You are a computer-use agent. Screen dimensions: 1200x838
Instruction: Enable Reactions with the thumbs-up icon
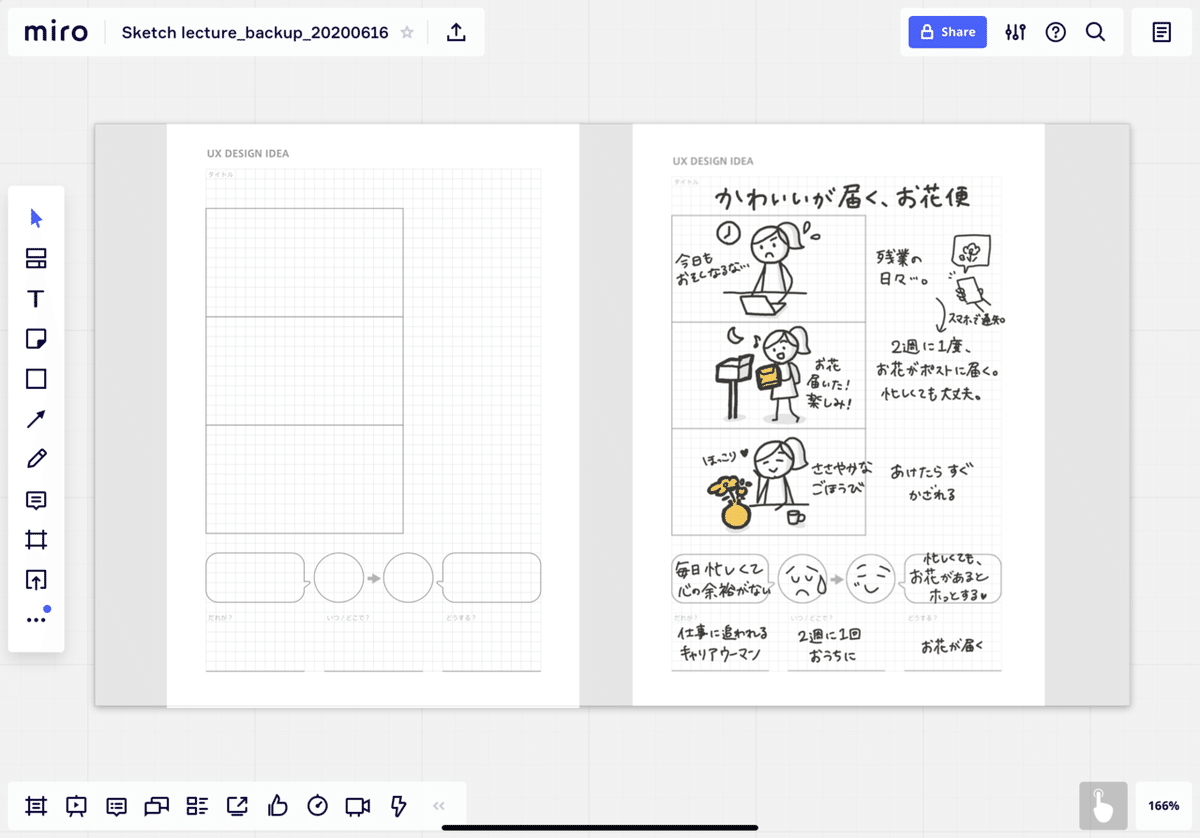pos(277,806)
